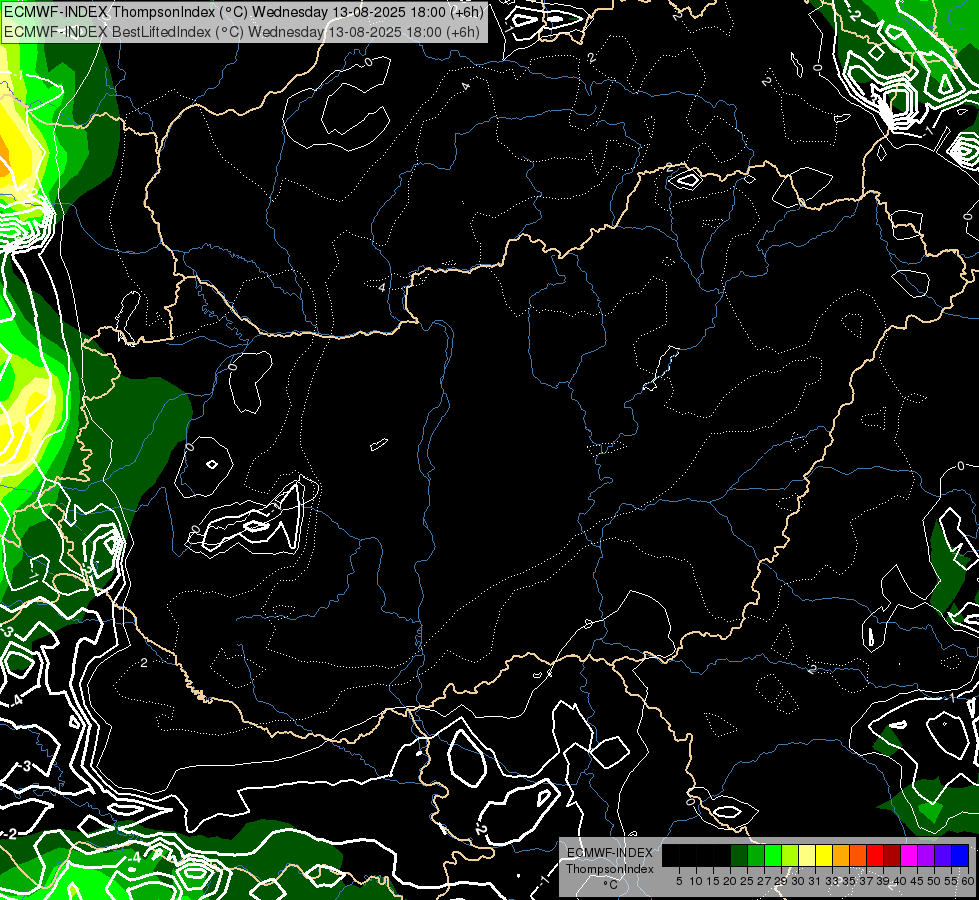
Task: Select the purple 45–50 legend swatch
Action: [926, 855]
